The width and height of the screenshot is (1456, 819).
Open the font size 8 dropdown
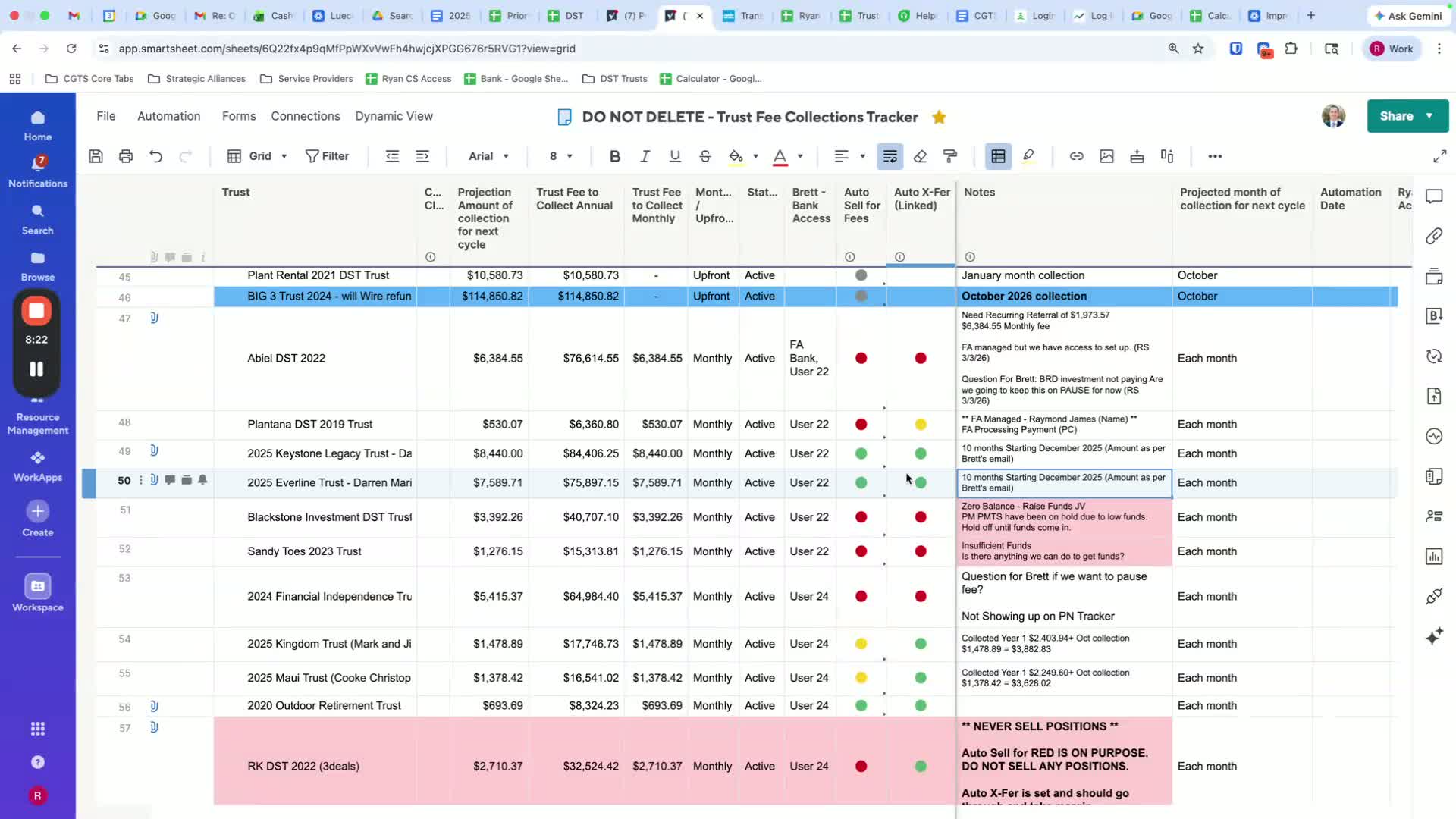point(560,156)
